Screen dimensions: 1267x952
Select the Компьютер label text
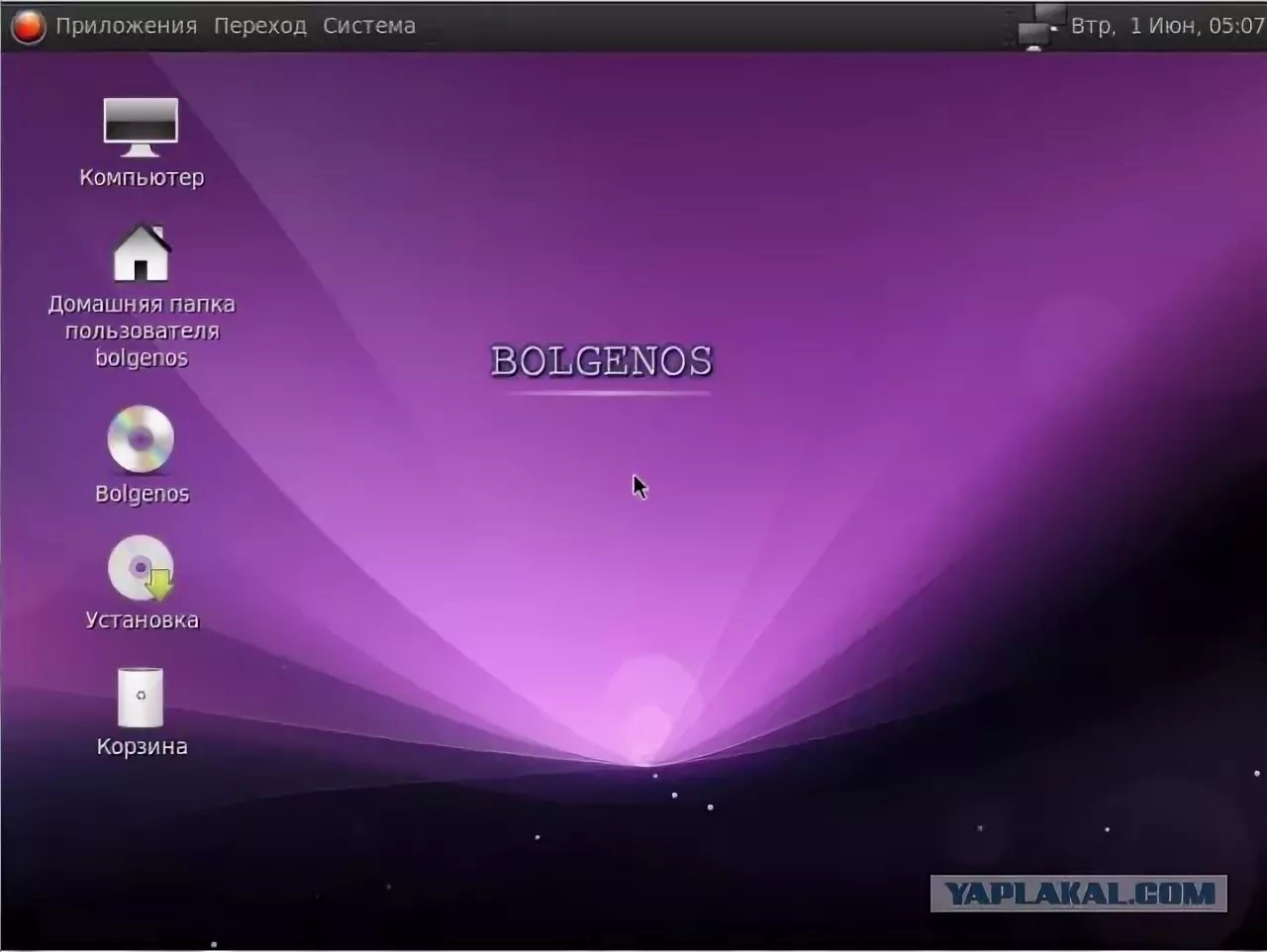(142, 177)
